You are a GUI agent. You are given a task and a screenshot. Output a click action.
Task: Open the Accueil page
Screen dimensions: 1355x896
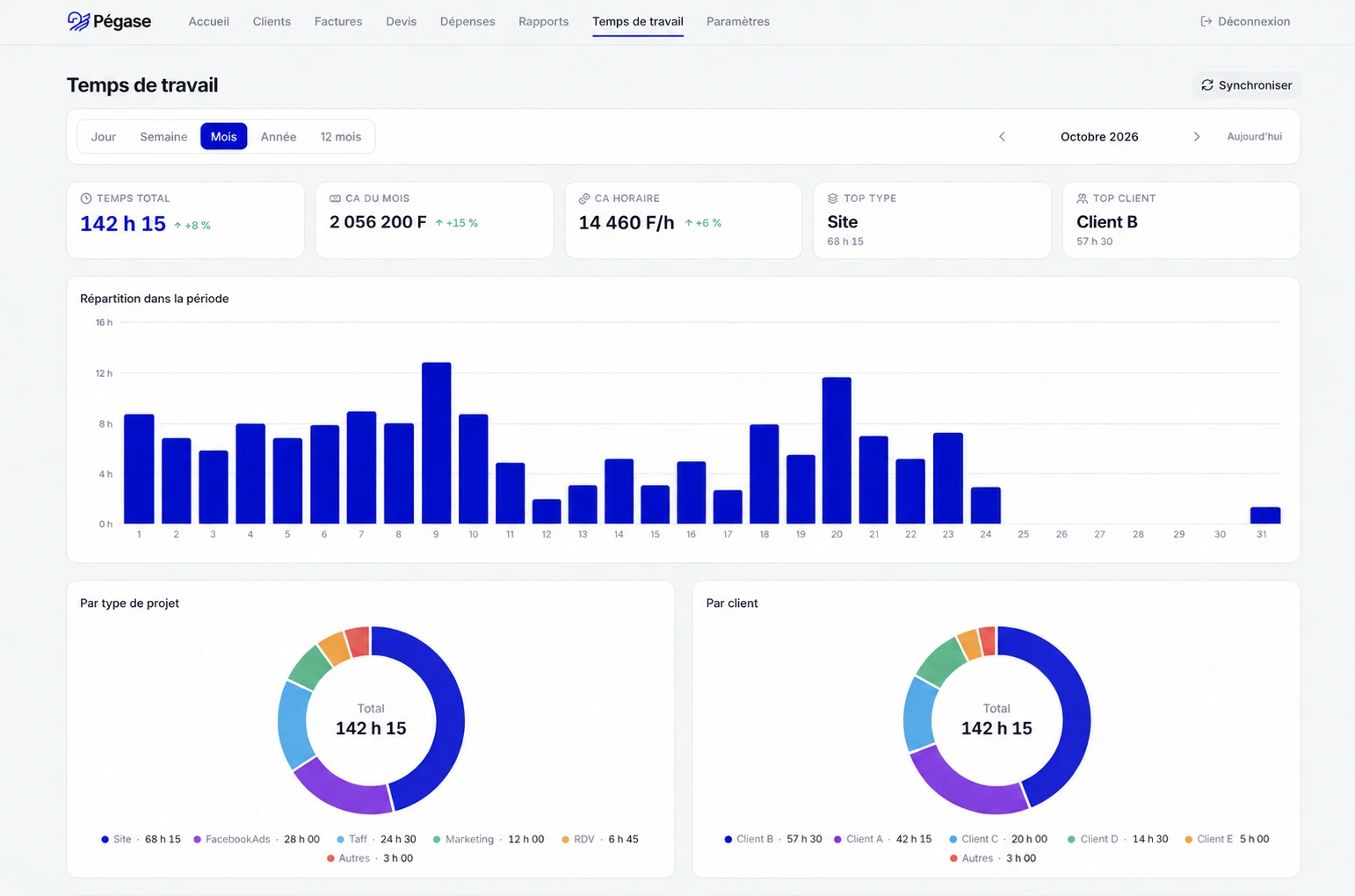[209, 21]
